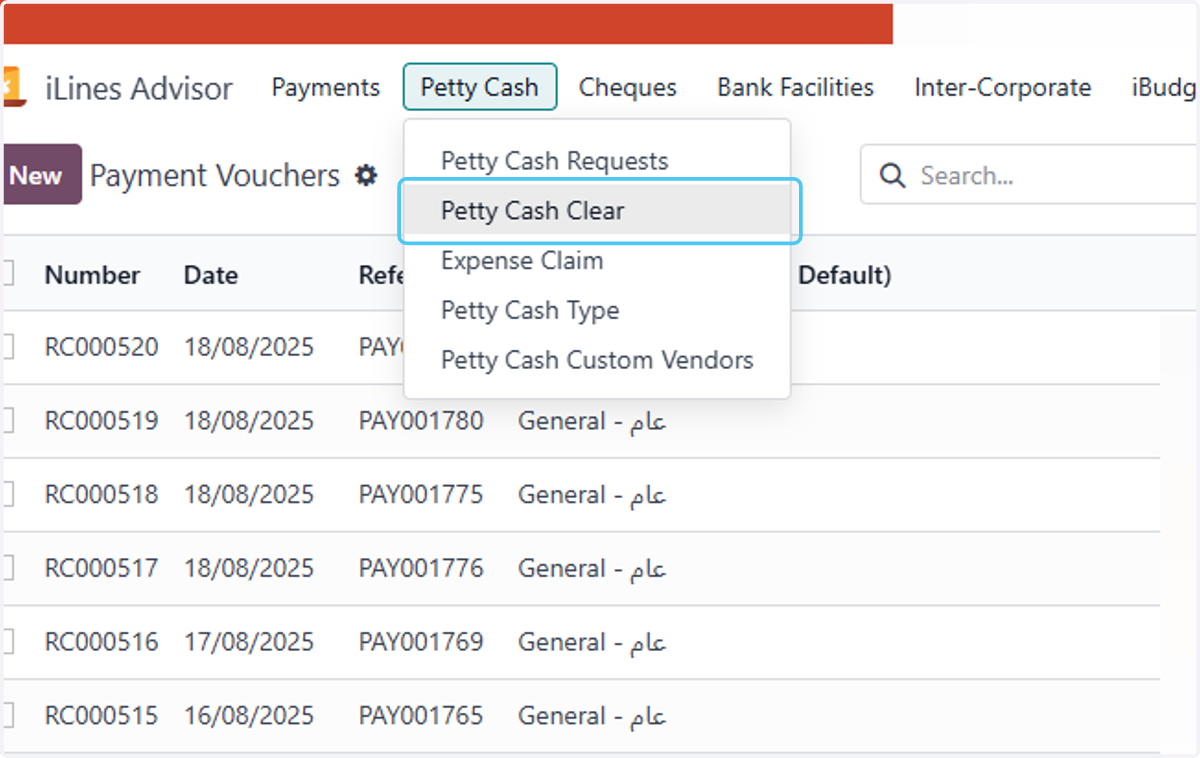Screen dimensions: 1200x758
Task: Click reference PAY001776
Action: click(x=421, y=569)
